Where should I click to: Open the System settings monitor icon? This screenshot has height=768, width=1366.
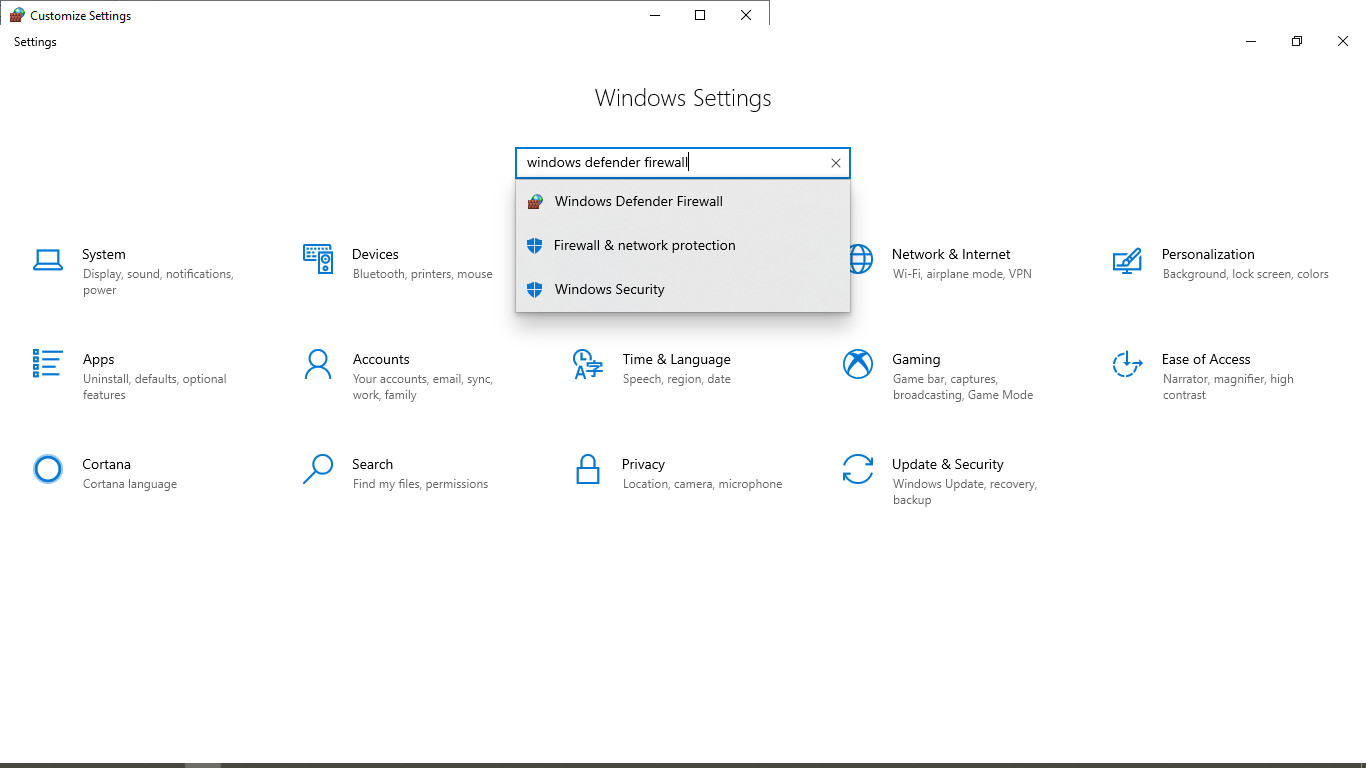point(48,260)
